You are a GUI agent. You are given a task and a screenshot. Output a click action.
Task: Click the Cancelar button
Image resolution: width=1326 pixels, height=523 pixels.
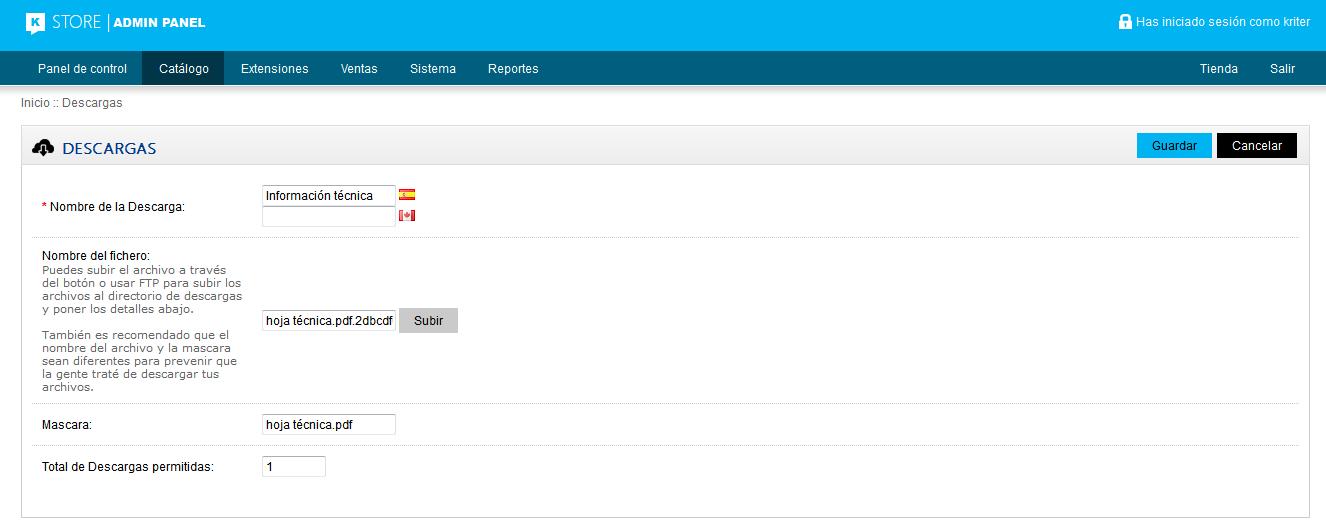1257,146
